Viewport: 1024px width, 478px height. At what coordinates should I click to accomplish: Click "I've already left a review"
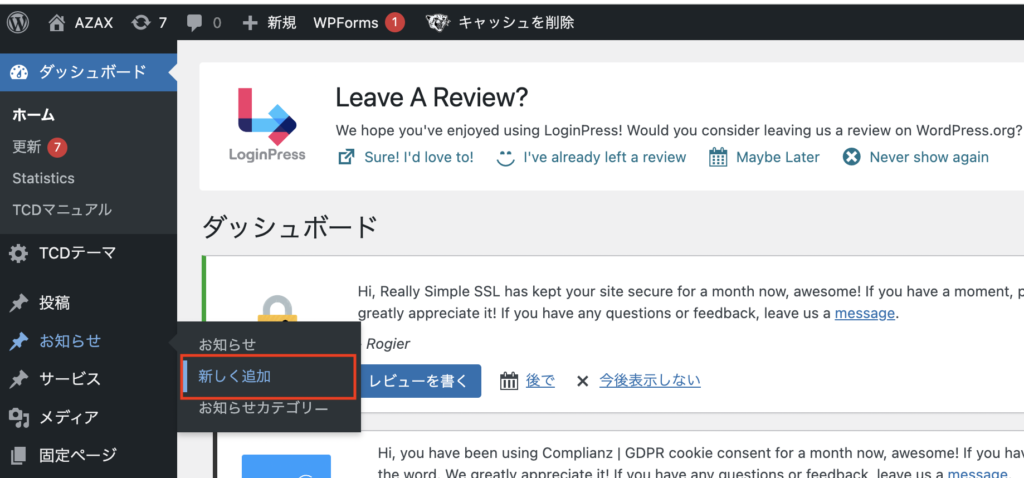605,157
